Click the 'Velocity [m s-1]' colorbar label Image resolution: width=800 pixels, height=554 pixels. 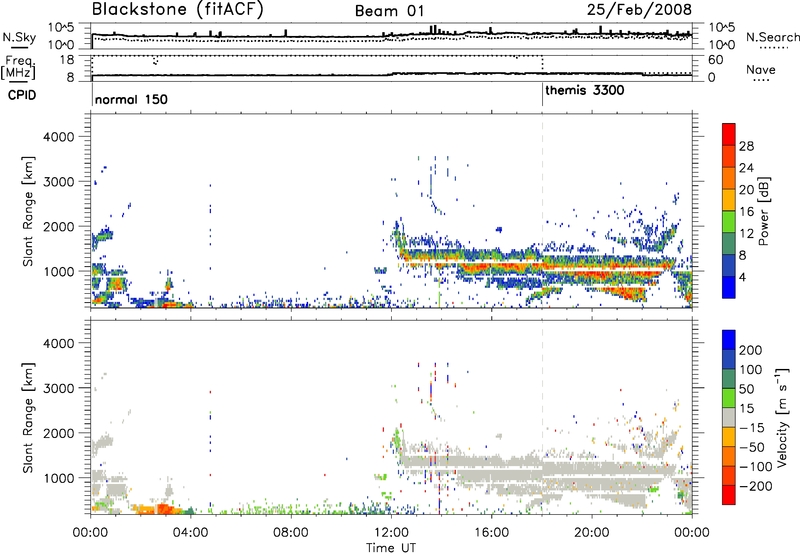[782, 417]
